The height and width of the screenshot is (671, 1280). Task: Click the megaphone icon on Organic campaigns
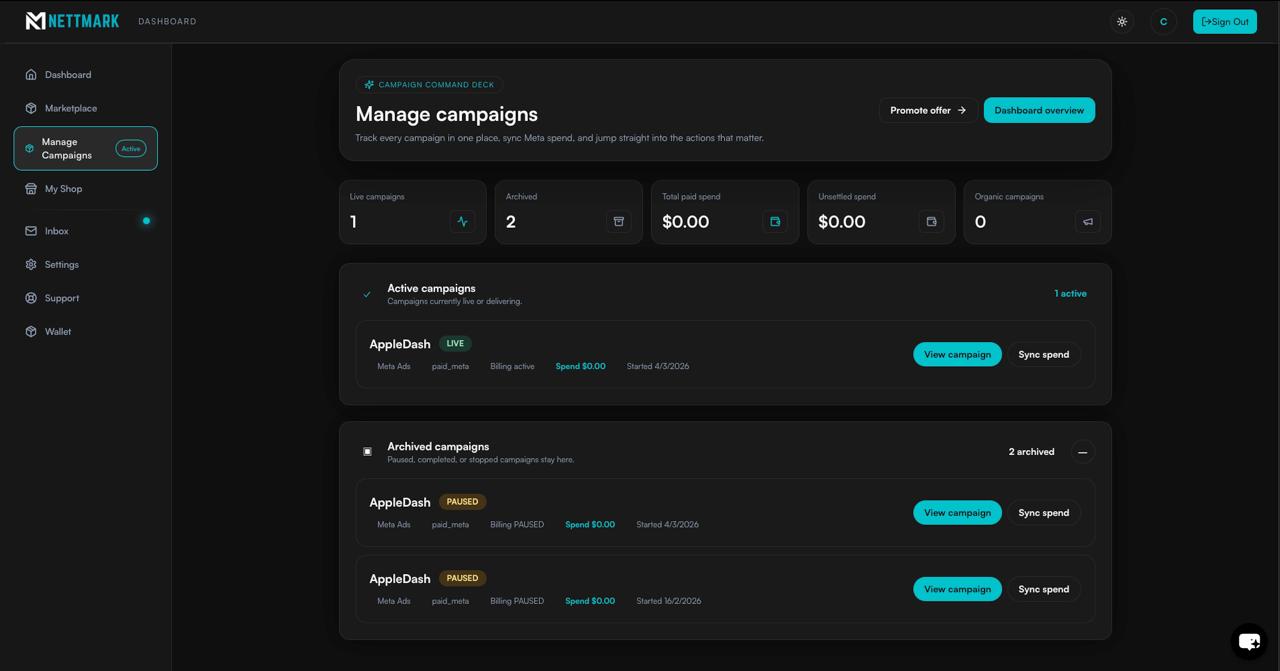pyautogui.click(x=1087, y=221)
